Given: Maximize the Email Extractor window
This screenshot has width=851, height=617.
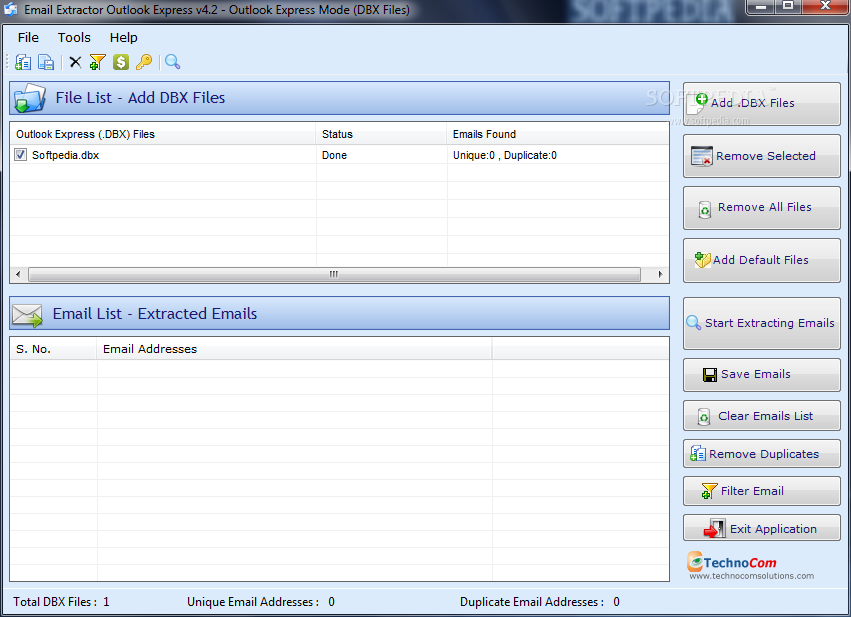Looking at the screenshot, I should 788,7.
